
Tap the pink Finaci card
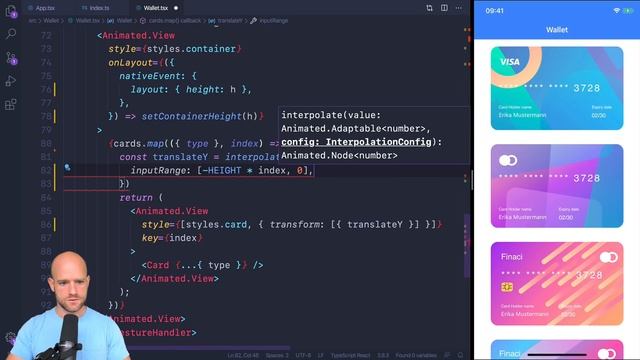(557, 284)
